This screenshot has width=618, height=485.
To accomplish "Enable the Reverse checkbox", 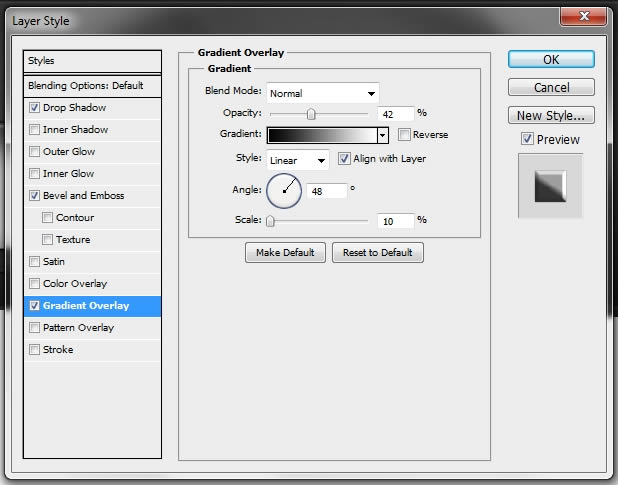I will [x=404, y=134].
